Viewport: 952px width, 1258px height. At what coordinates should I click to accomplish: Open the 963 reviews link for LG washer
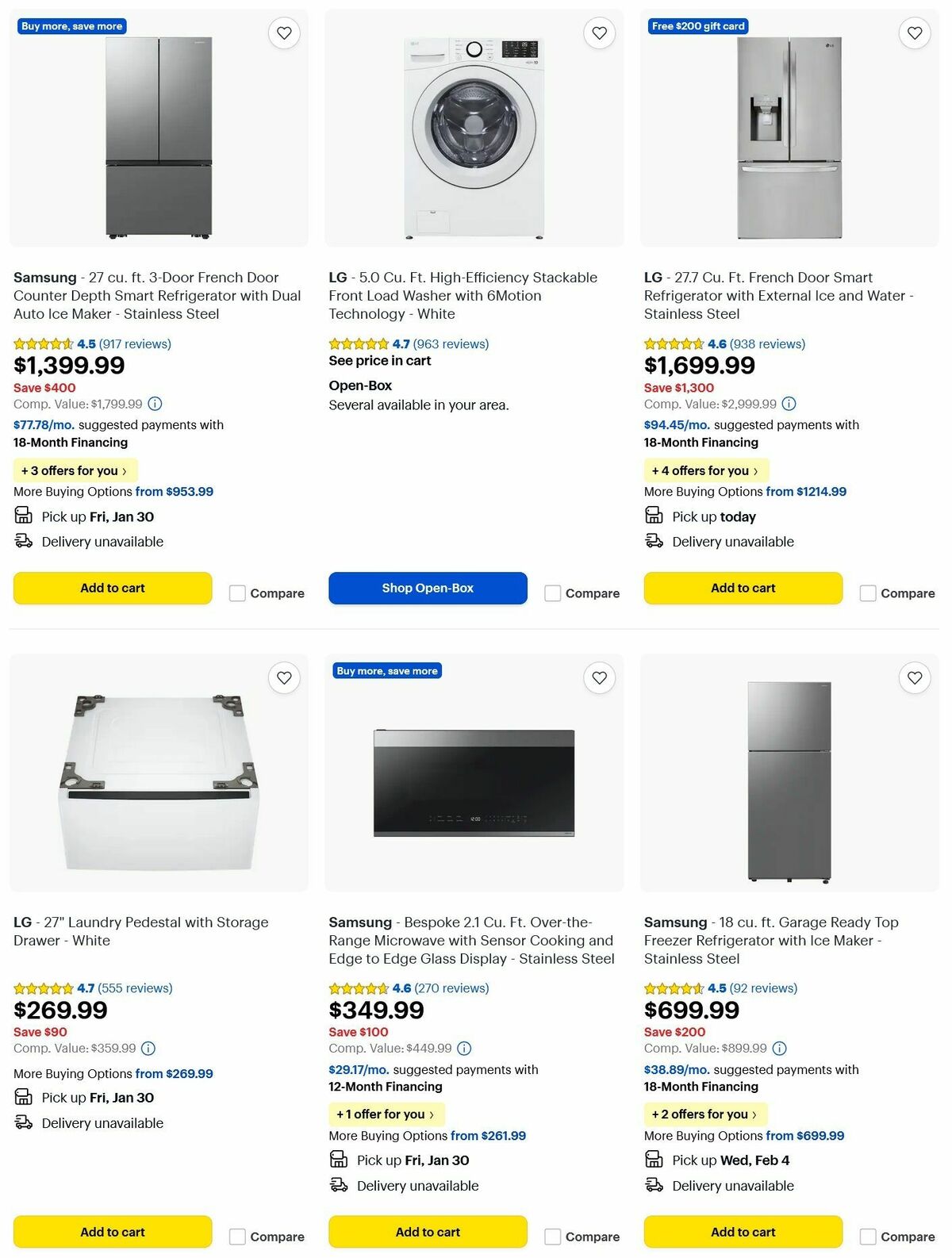[448, 343]
